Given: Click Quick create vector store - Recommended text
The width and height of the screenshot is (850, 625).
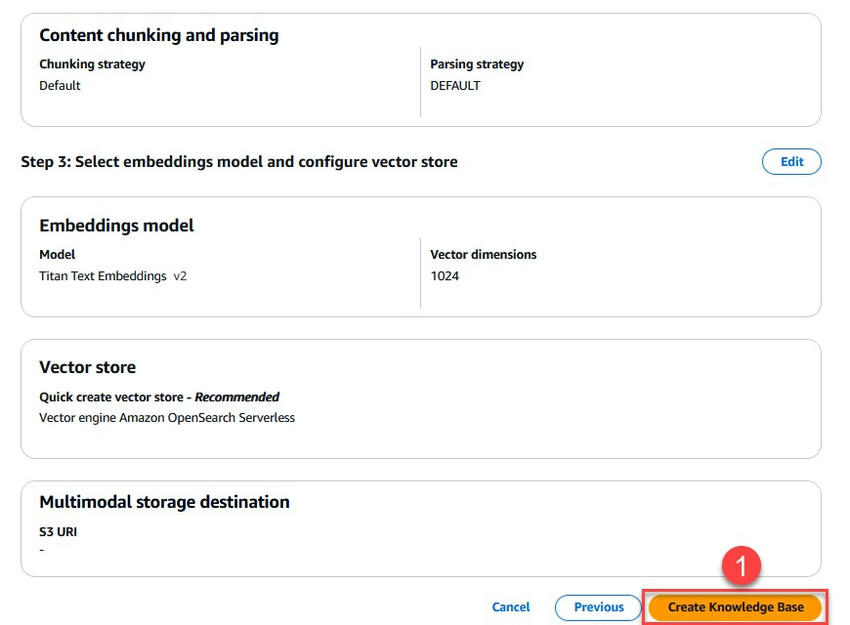Looking at the screenshot, I should click(159, 397).
